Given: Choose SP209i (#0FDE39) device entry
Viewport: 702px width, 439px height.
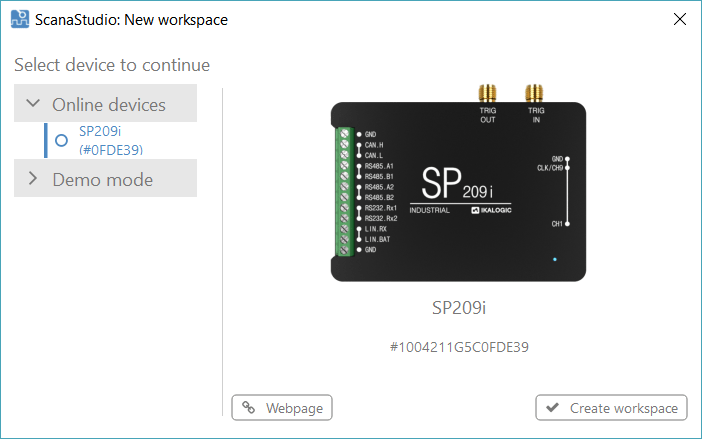Looking at the screenshot, I should click(110, 141).
